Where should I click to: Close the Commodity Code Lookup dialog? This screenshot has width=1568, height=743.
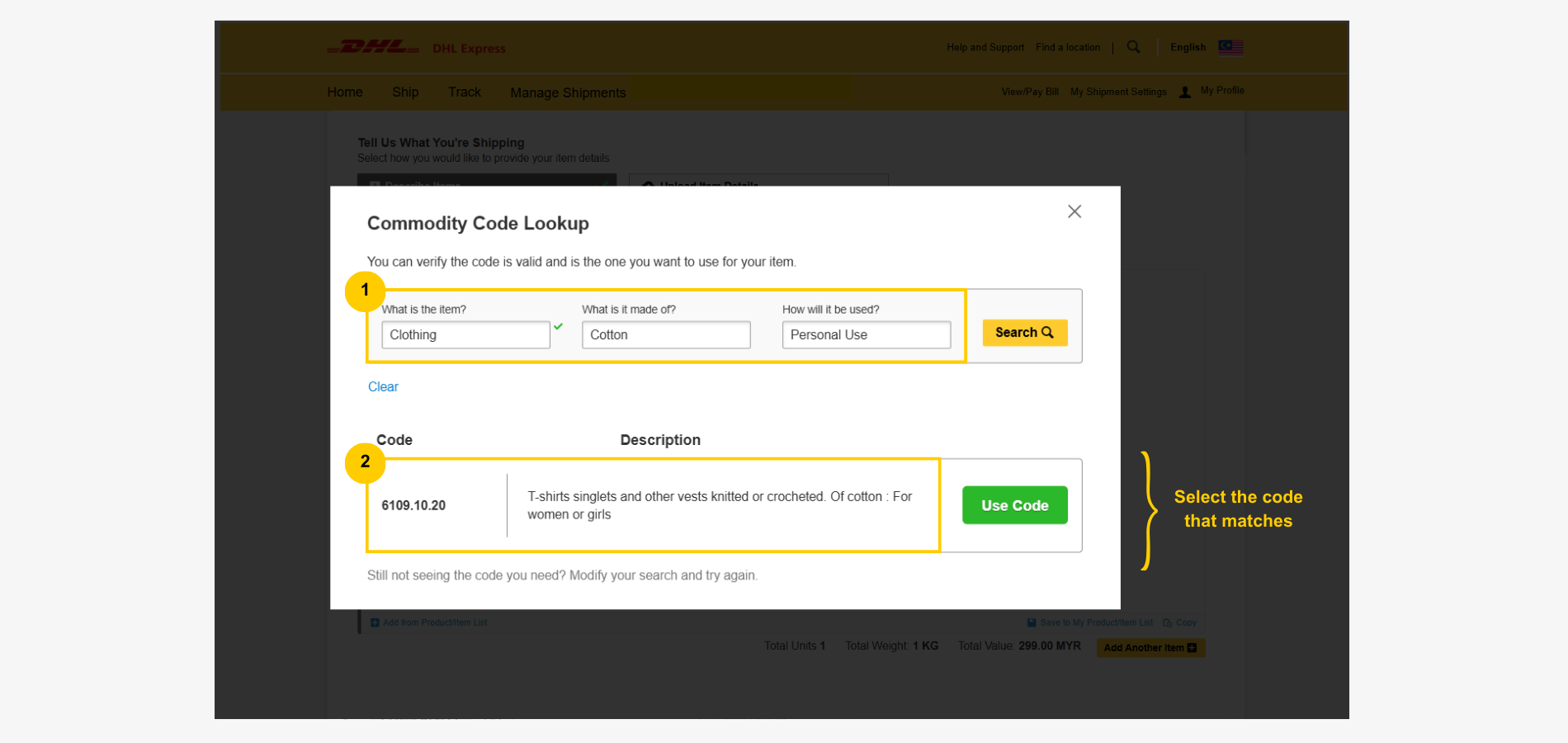pos(1074,211)
